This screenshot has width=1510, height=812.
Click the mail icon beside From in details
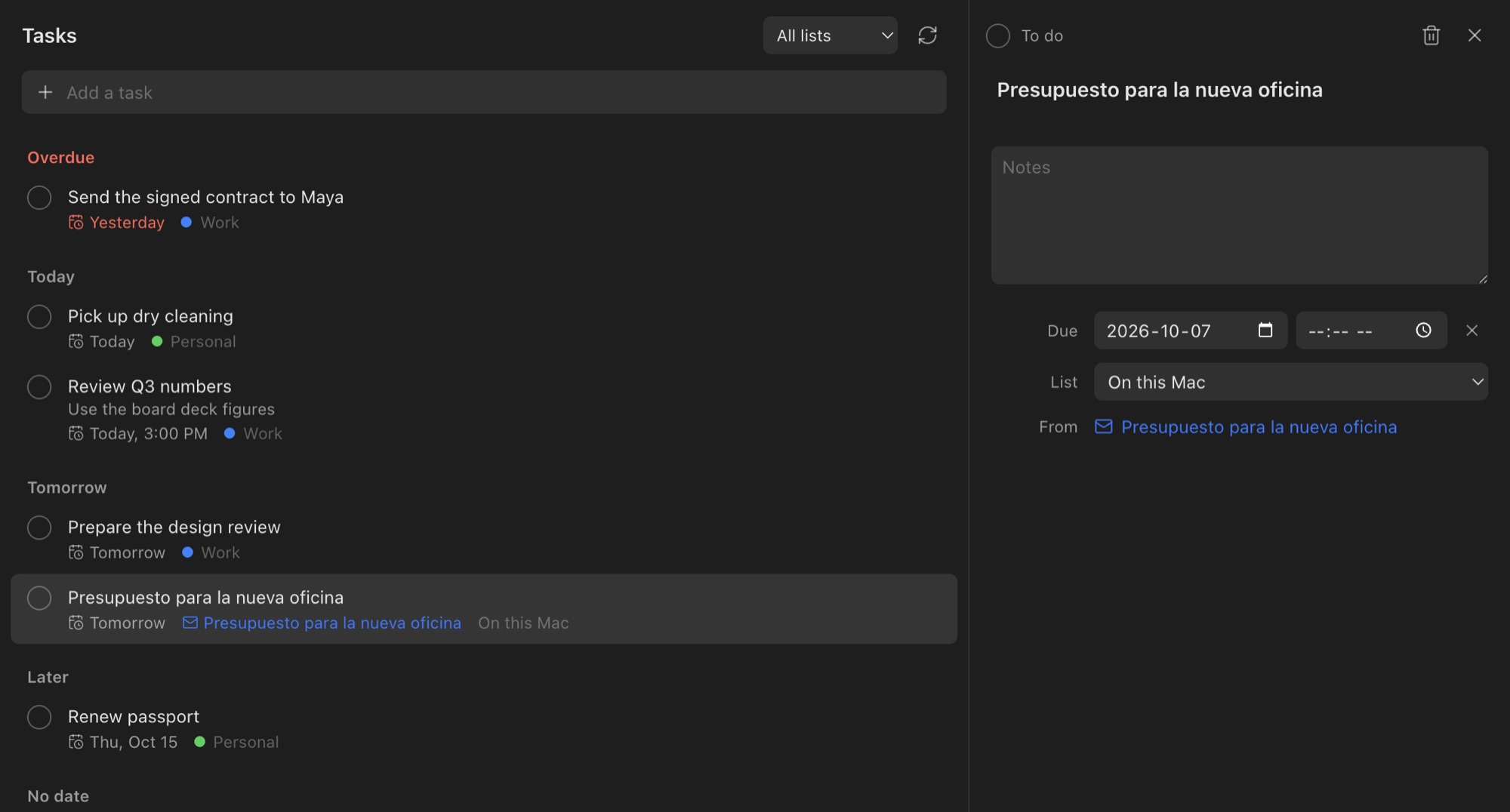pos(1103,426)
